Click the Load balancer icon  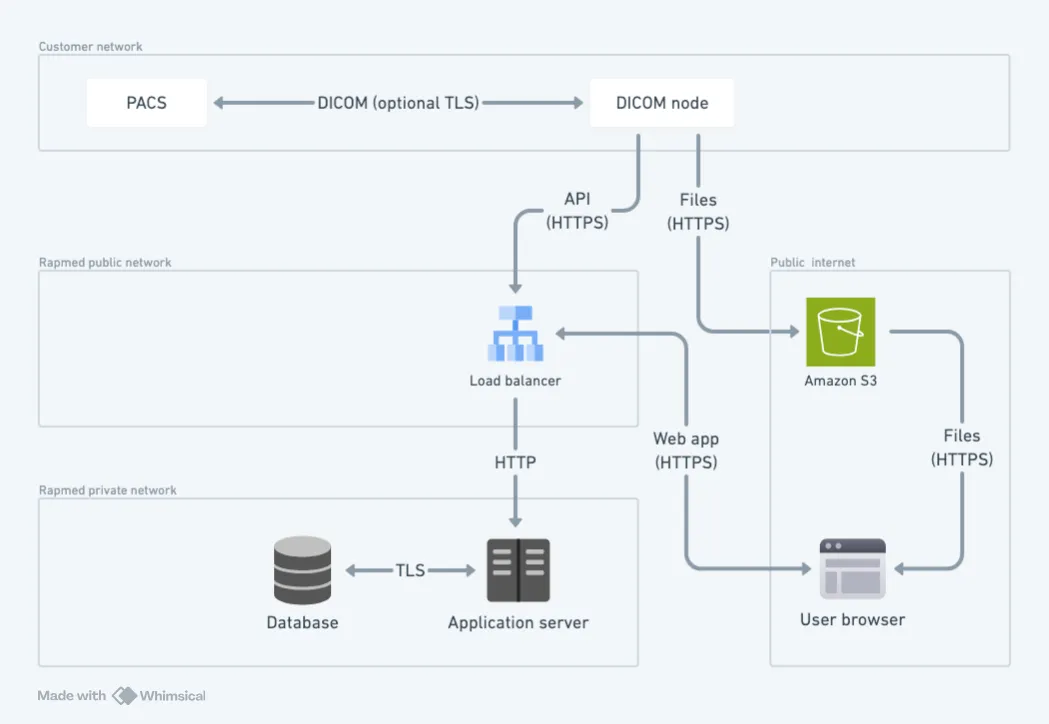click(x=515, y=333)
